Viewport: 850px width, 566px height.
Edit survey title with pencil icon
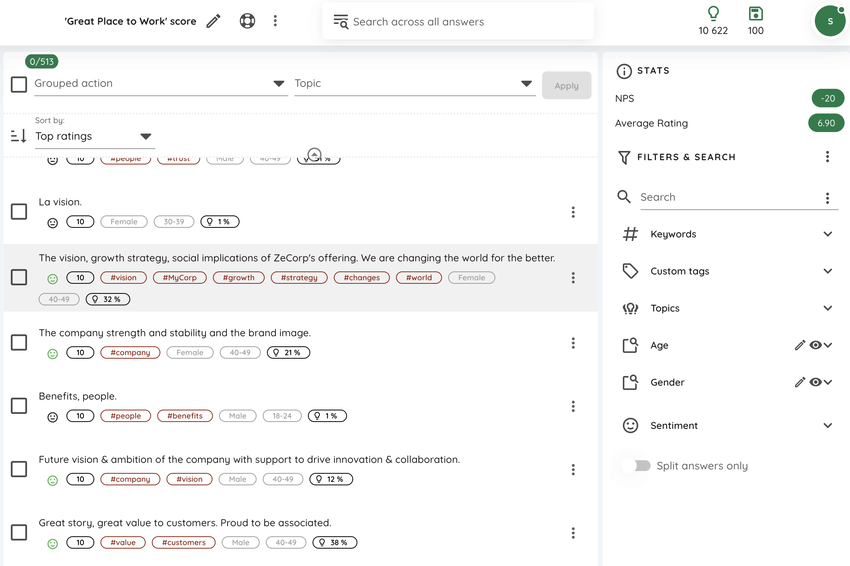click(x=214, y=21)
